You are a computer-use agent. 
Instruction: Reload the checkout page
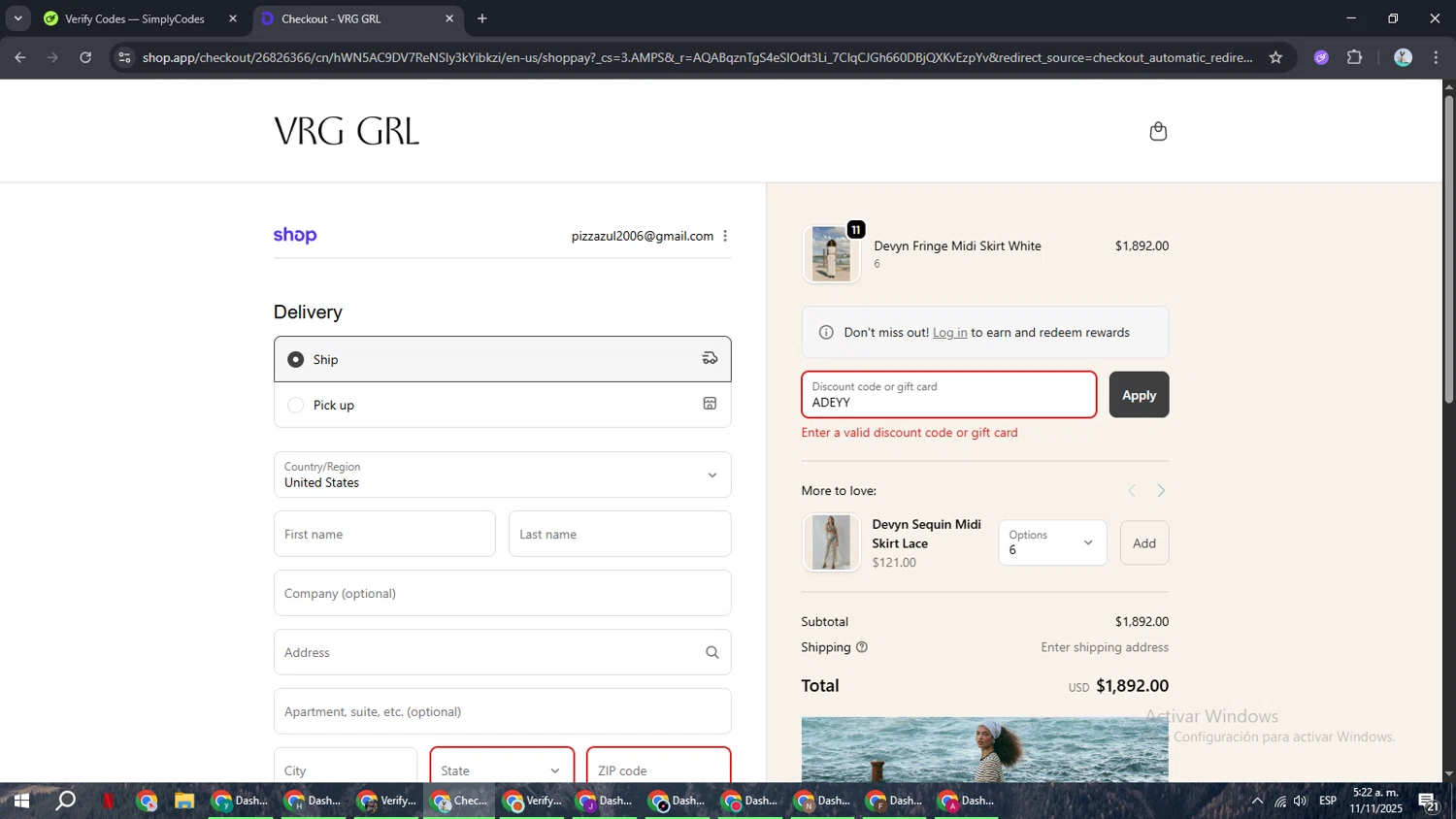click(x=85, y=57)
